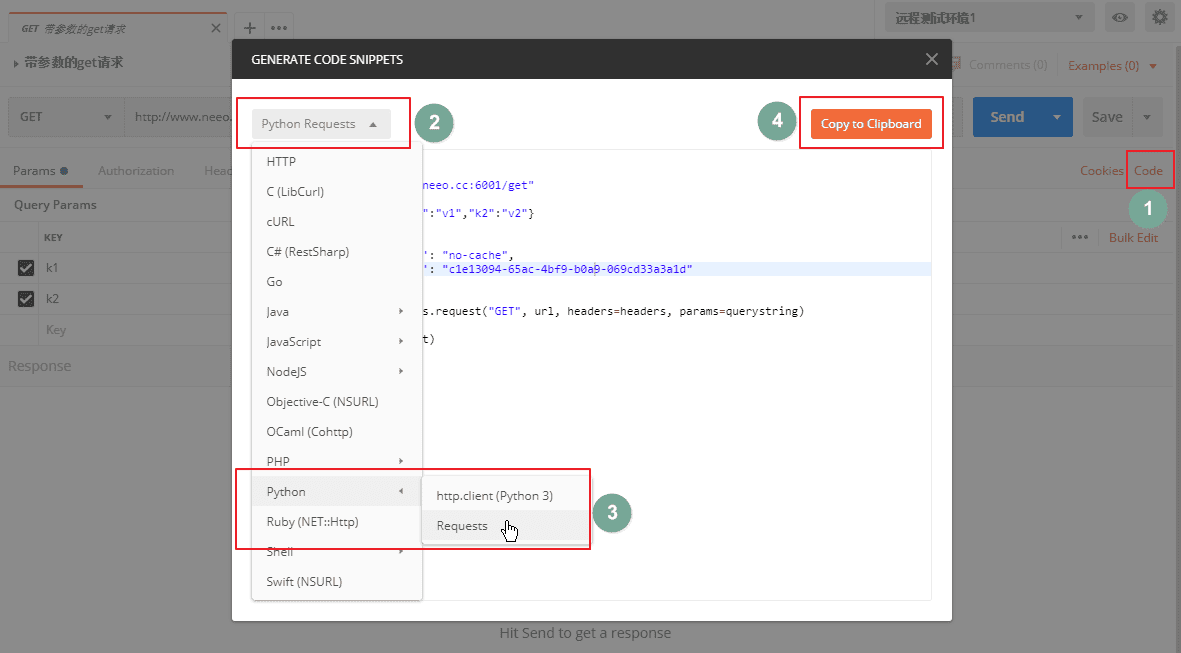Open the Cookies link
This screenshot has height=653, width=1181.
(x=1101, y=170)
